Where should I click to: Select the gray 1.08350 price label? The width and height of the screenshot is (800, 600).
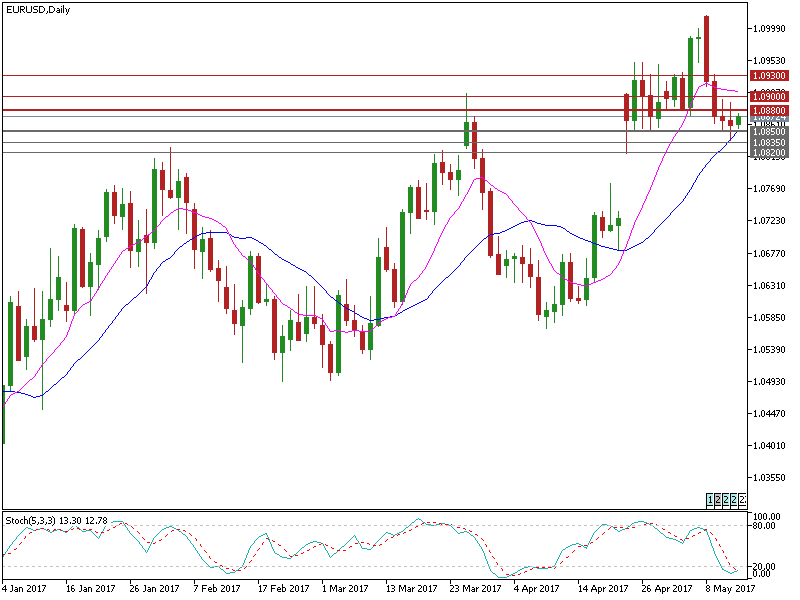pyautogui.click(x=769, y=142)
